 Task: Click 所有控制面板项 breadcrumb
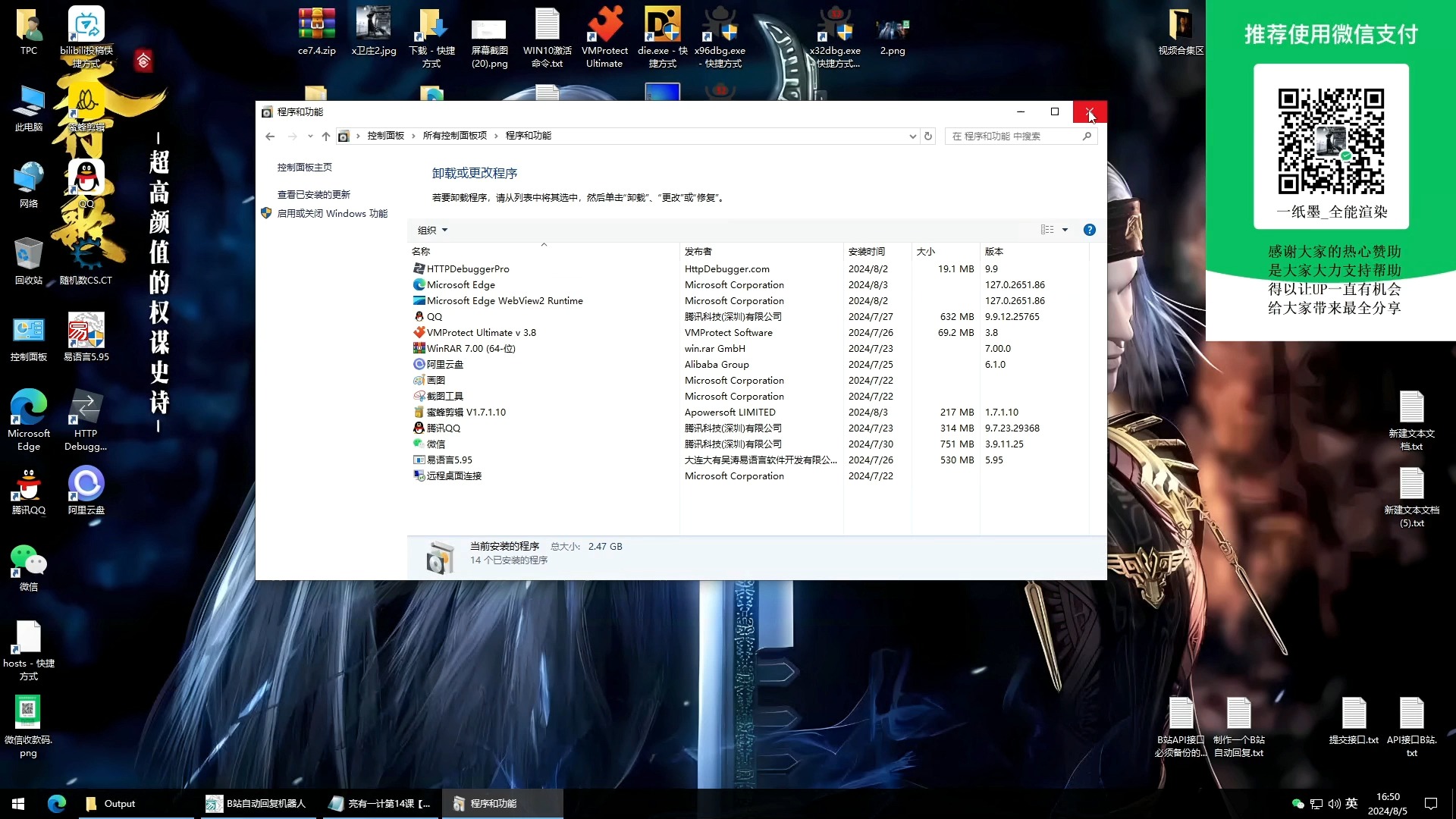click(454, 136)
